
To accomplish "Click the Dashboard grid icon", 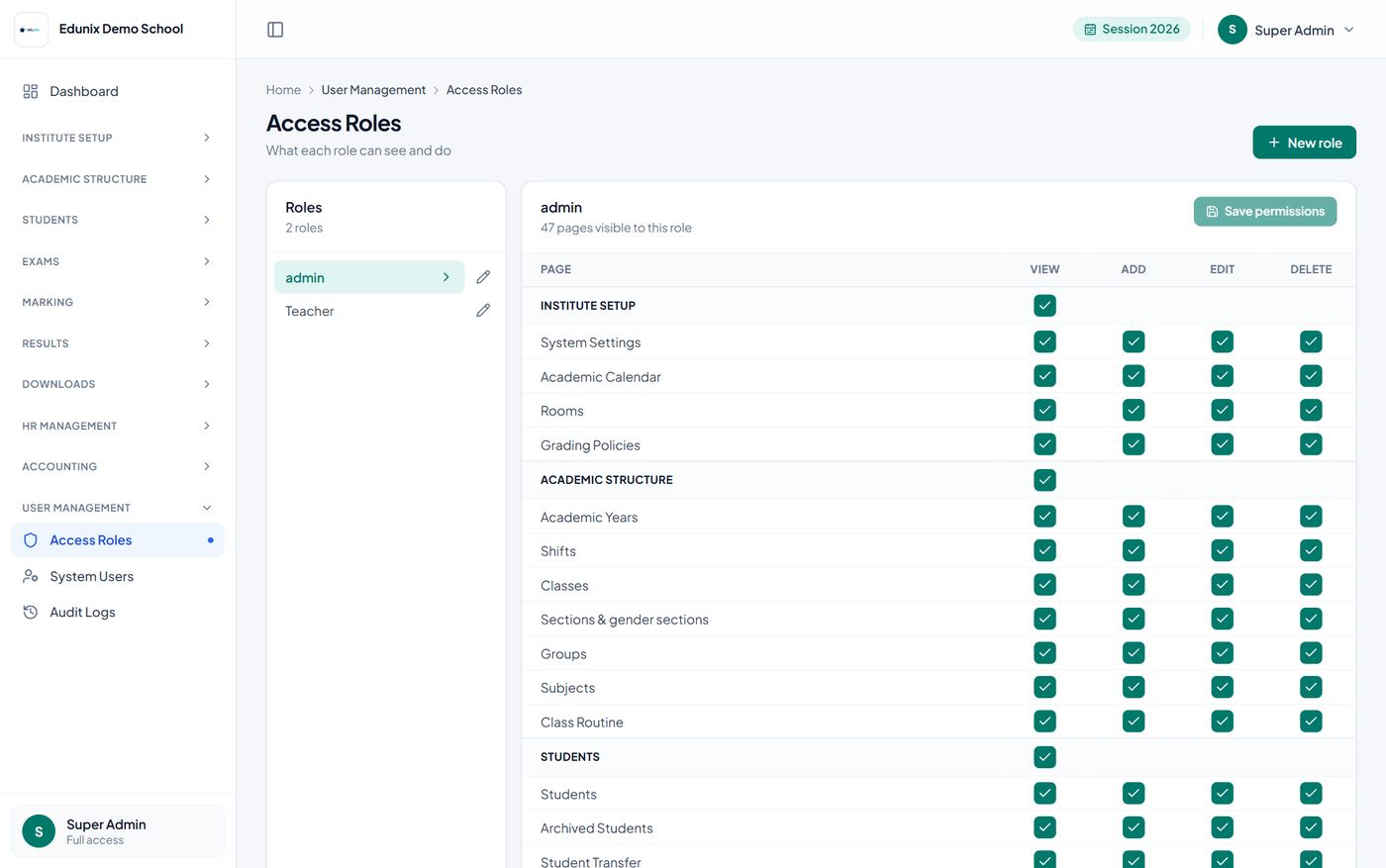I will (31, 91).
